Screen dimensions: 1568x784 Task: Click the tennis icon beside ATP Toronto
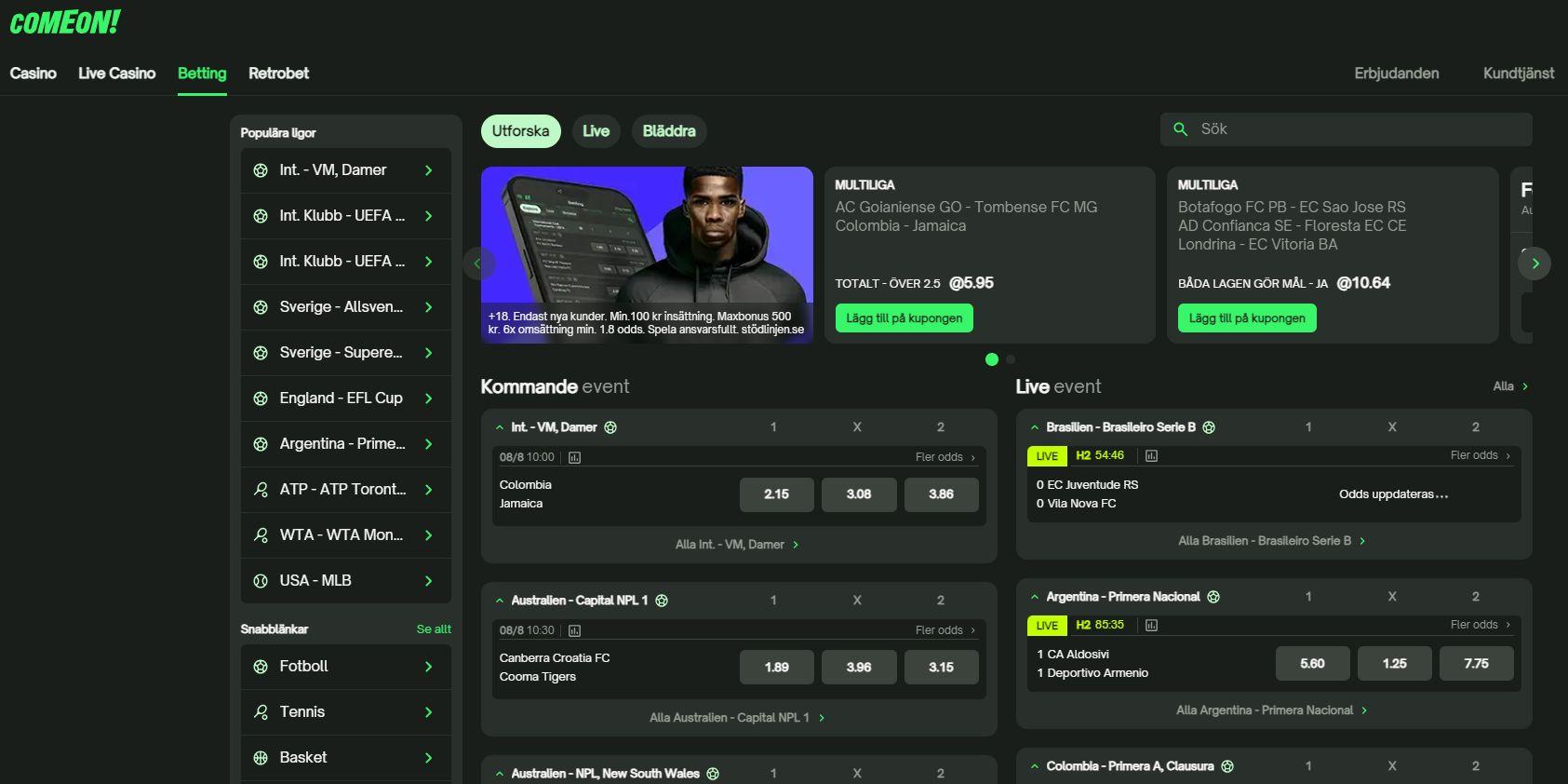261,490
